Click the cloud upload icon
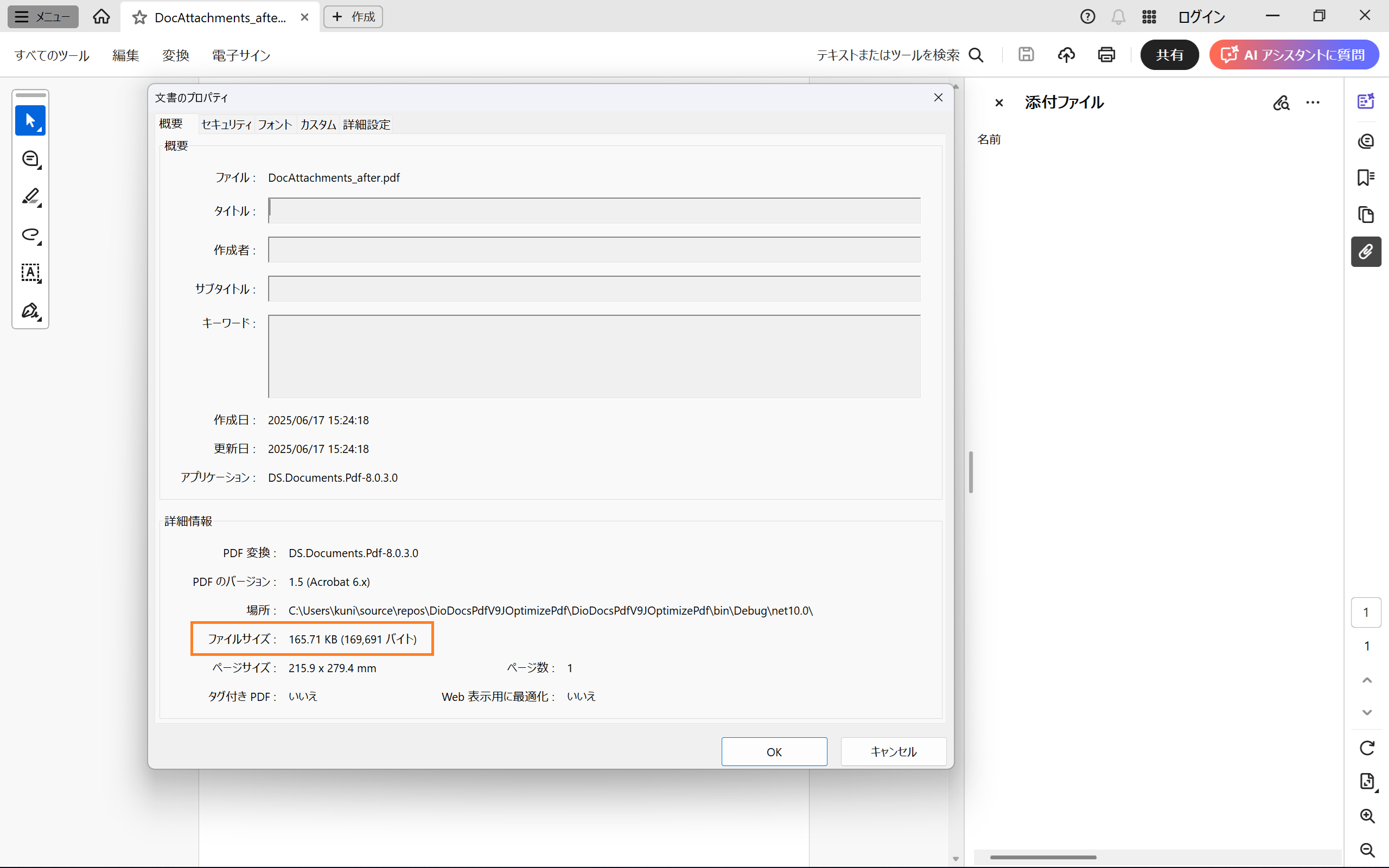Image resolution: width=1389 pixels, height=868 pixels. (x=1066, y=55)
